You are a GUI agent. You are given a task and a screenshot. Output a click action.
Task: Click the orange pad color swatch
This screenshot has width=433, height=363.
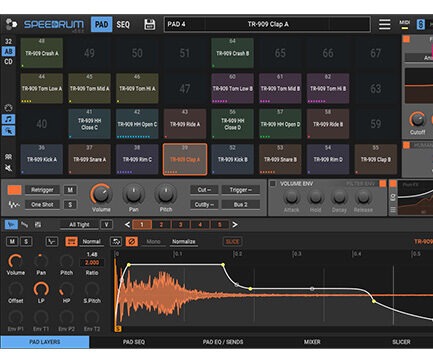click(15, 190)
